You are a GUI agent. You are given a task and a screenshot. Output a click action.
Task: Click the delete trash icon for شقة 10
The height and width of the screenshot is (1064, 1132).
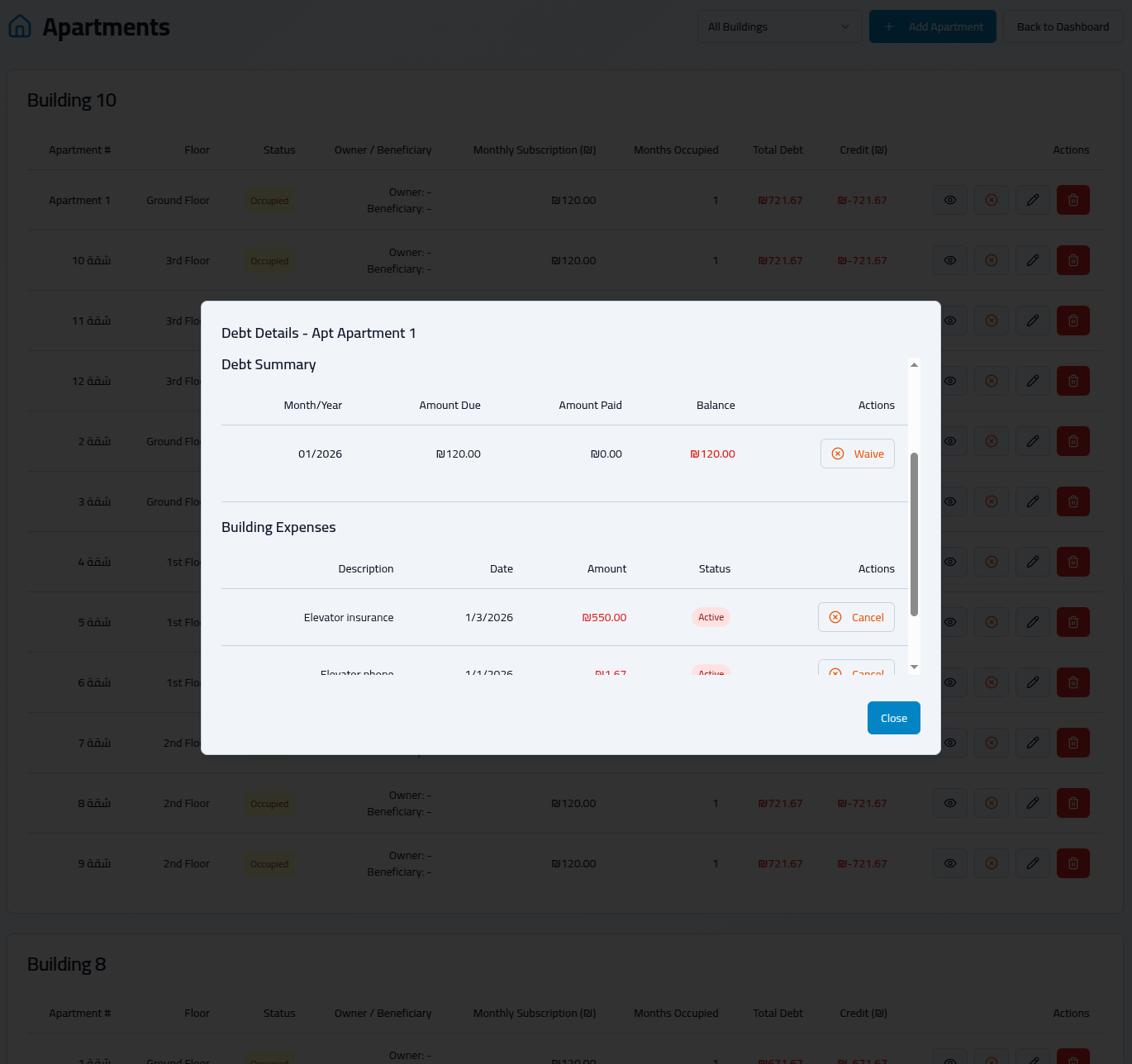(x=1073, y=260)
